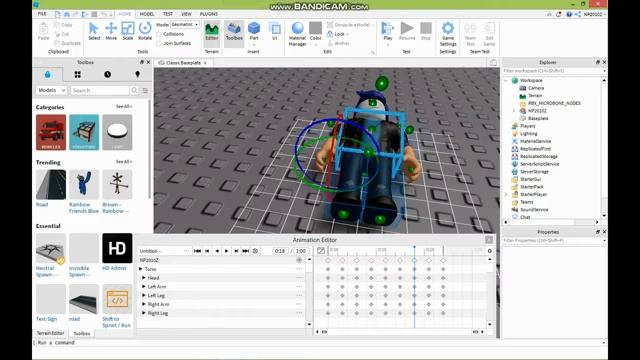Switch to the PLUGINS ribbon tab
This screenshot has width=640, height=360.
tap(209, 14)
